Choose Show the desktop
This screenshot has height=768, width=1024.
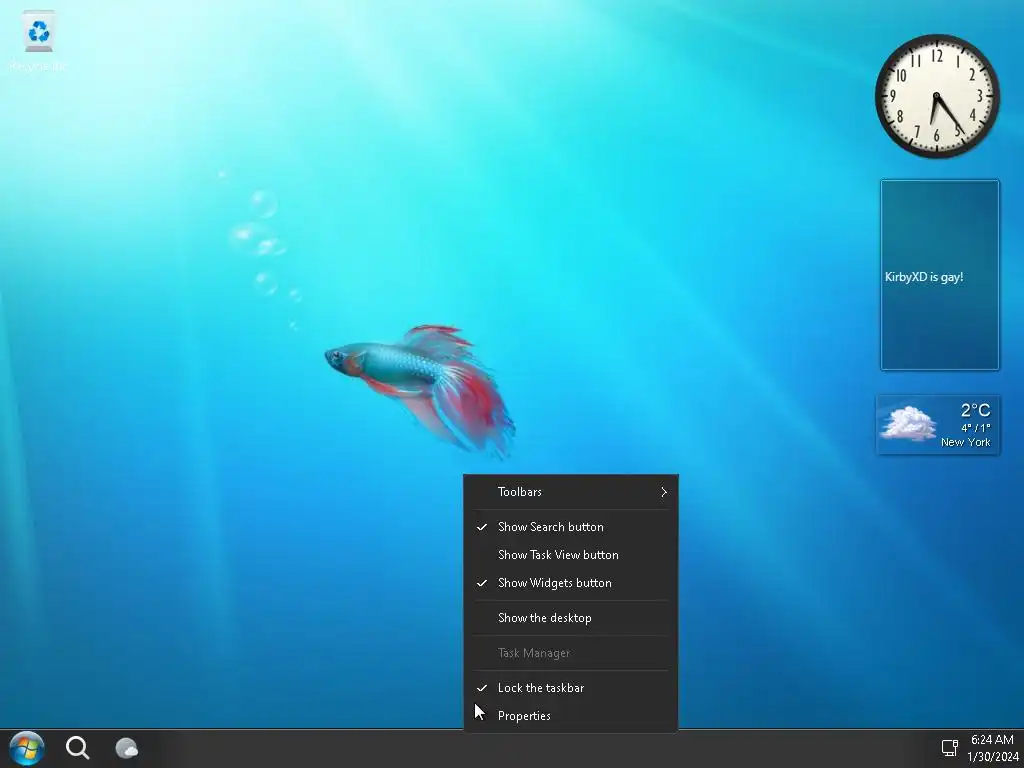(571, 618)
